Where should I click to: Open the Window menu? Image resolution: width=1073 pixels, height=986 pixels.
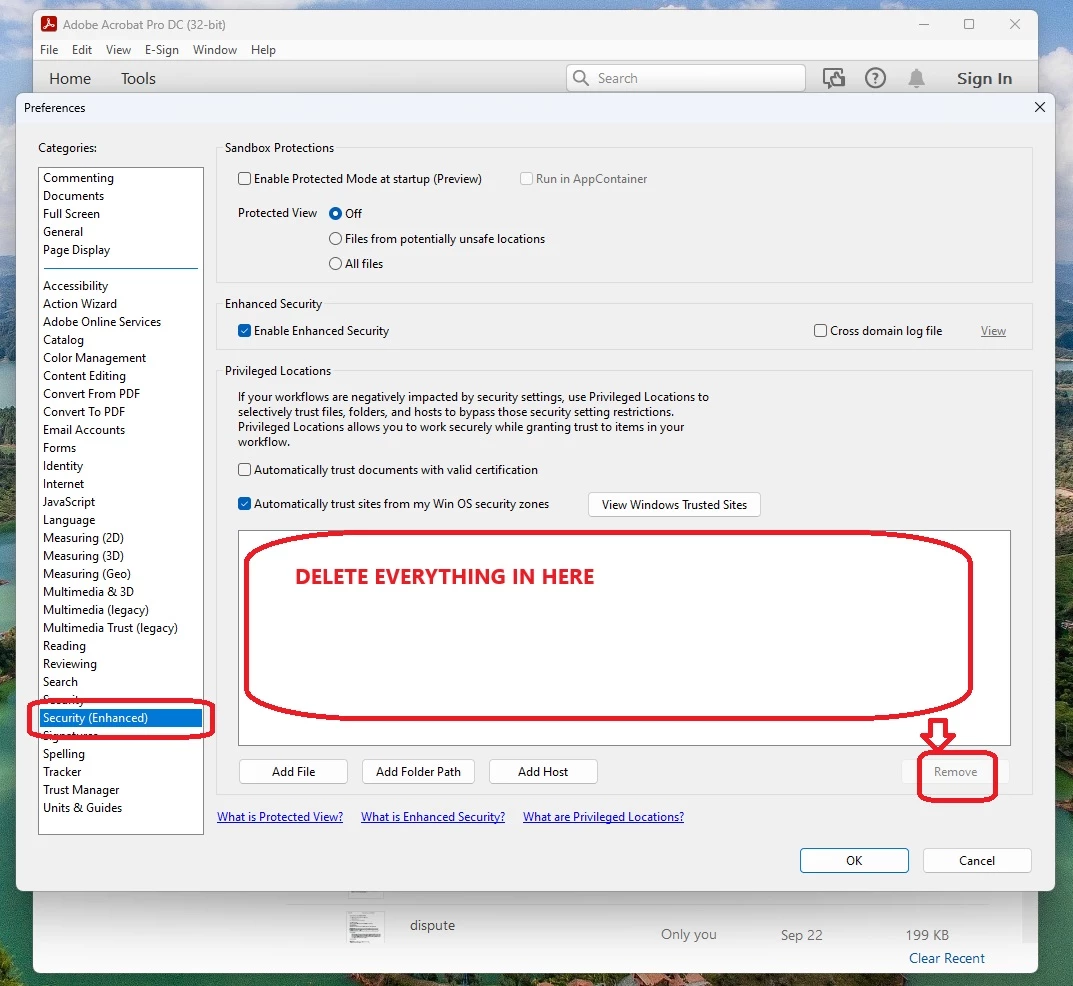click(x=215, y=50)
